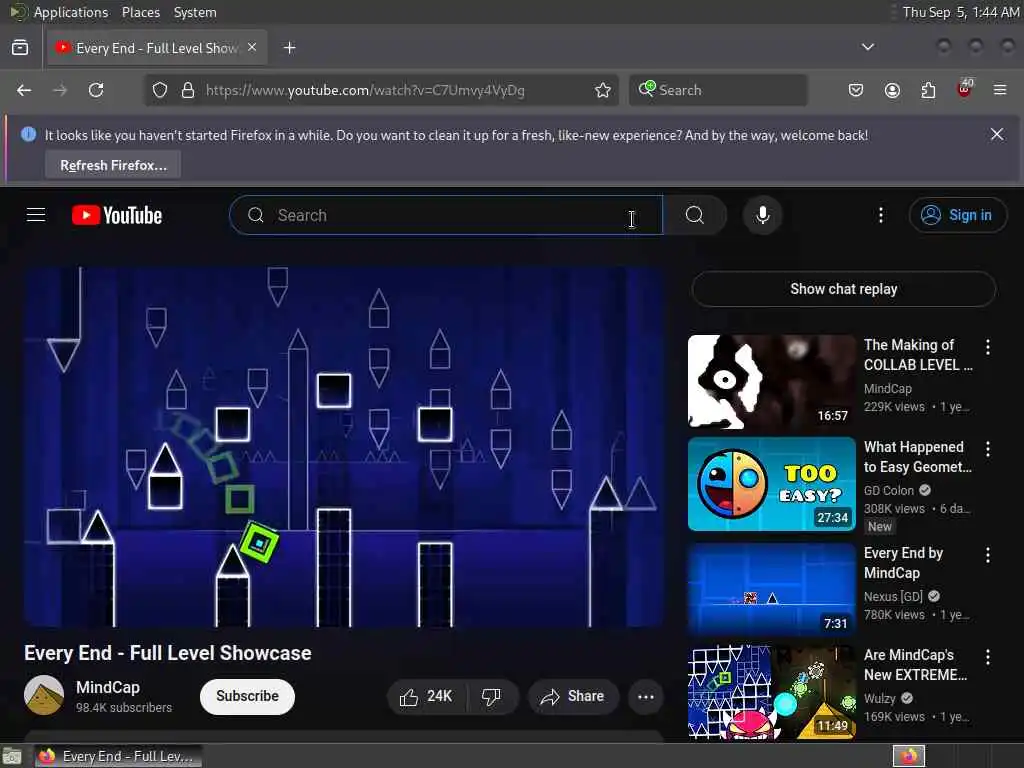Click the Firefox back arrow
The image size is (1024, 768).
(24, 90)
